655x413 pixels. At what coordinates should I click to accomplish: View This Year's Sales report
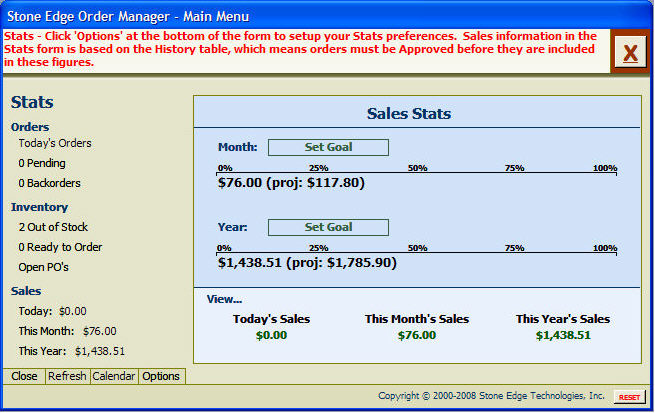point(563,319)
